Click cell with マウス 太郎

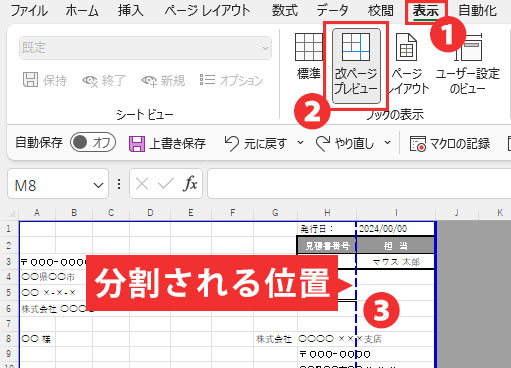click(396, 262)
